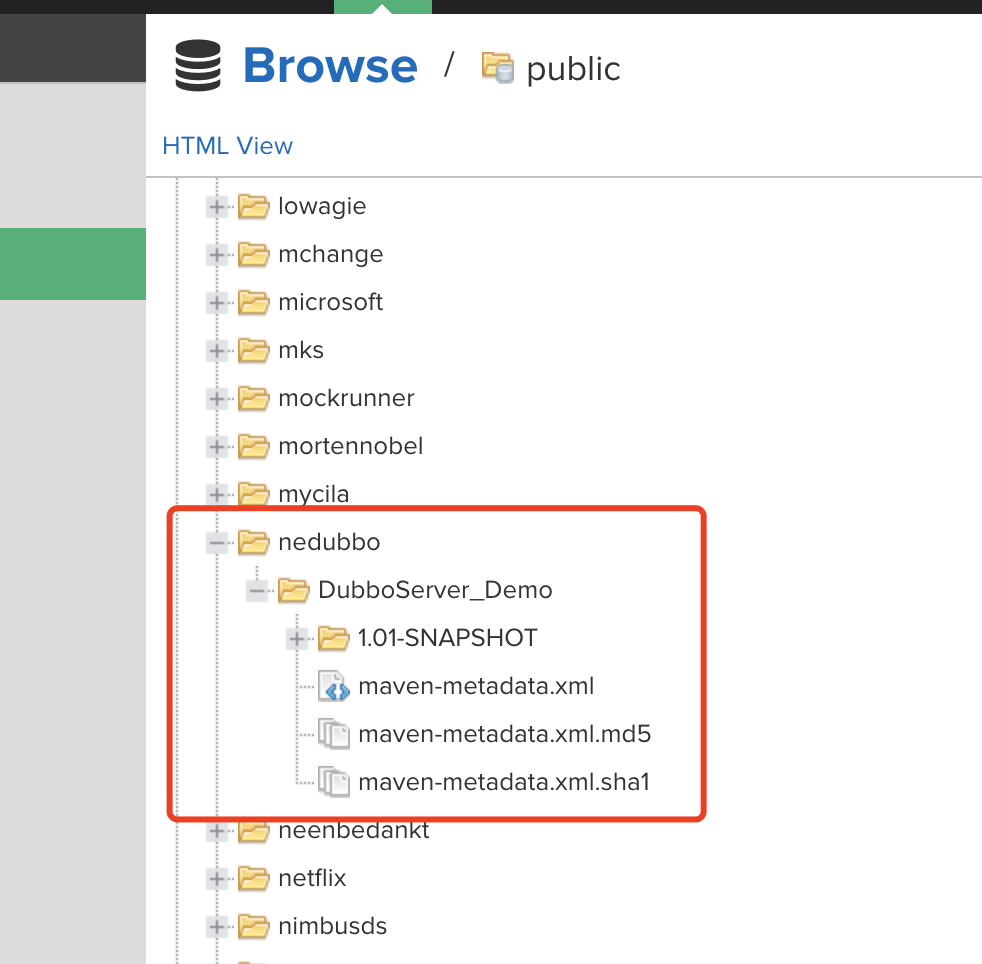Viewport: 982px width, 964px height.
Task: Select the mortennobel tree item
Action: (x=351, y=446)
